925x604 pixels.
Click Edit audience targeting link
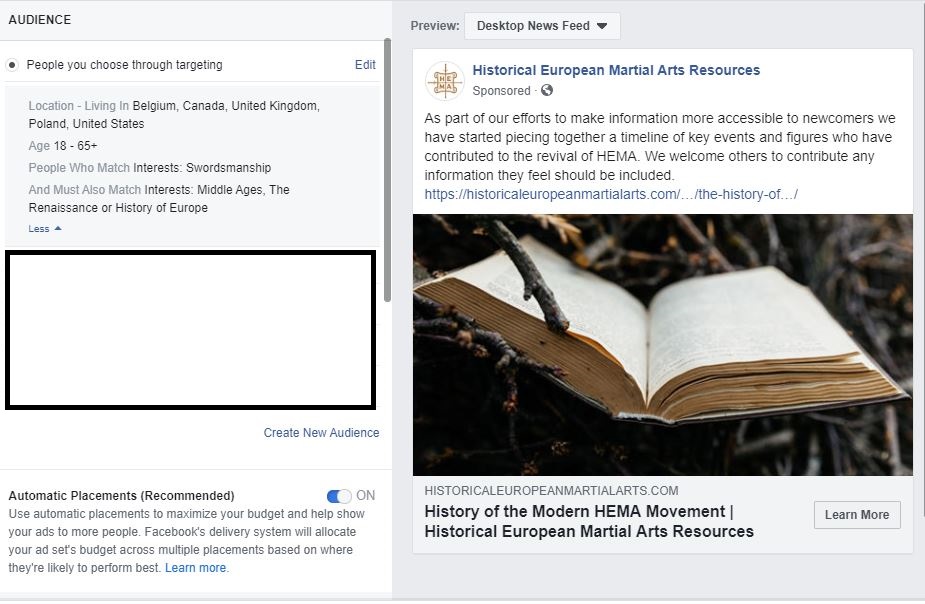pos(365,65)
